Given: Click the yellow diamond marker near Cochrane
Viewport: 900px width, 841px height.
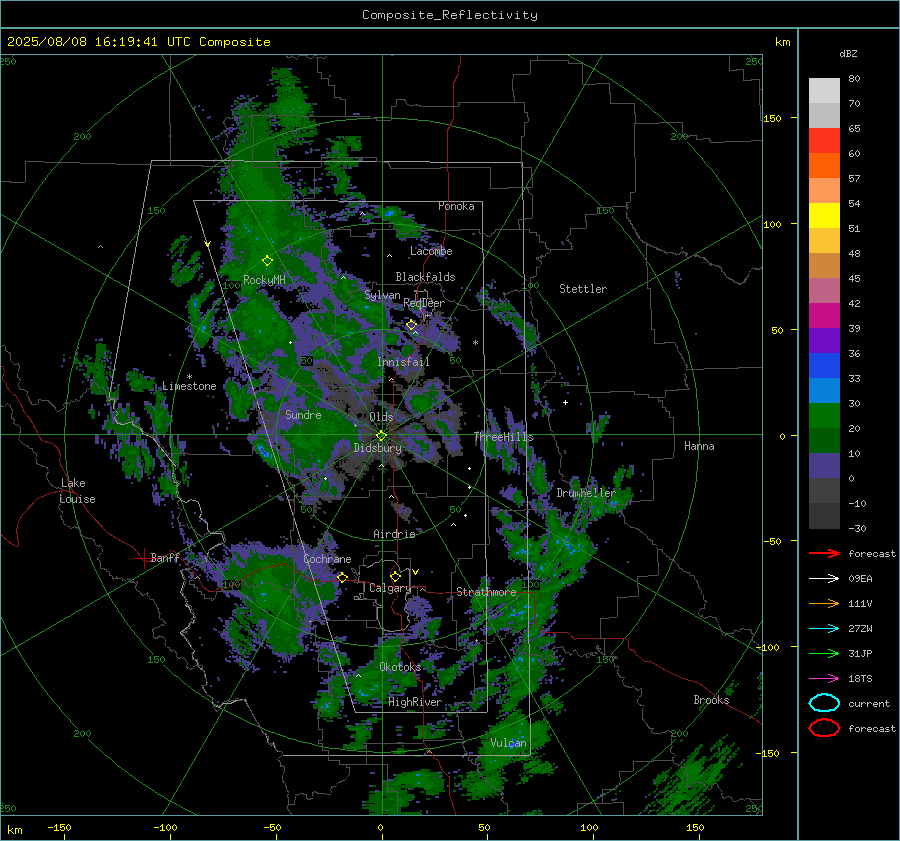Looking at the screenshot, I should click(x=342, y=577).
